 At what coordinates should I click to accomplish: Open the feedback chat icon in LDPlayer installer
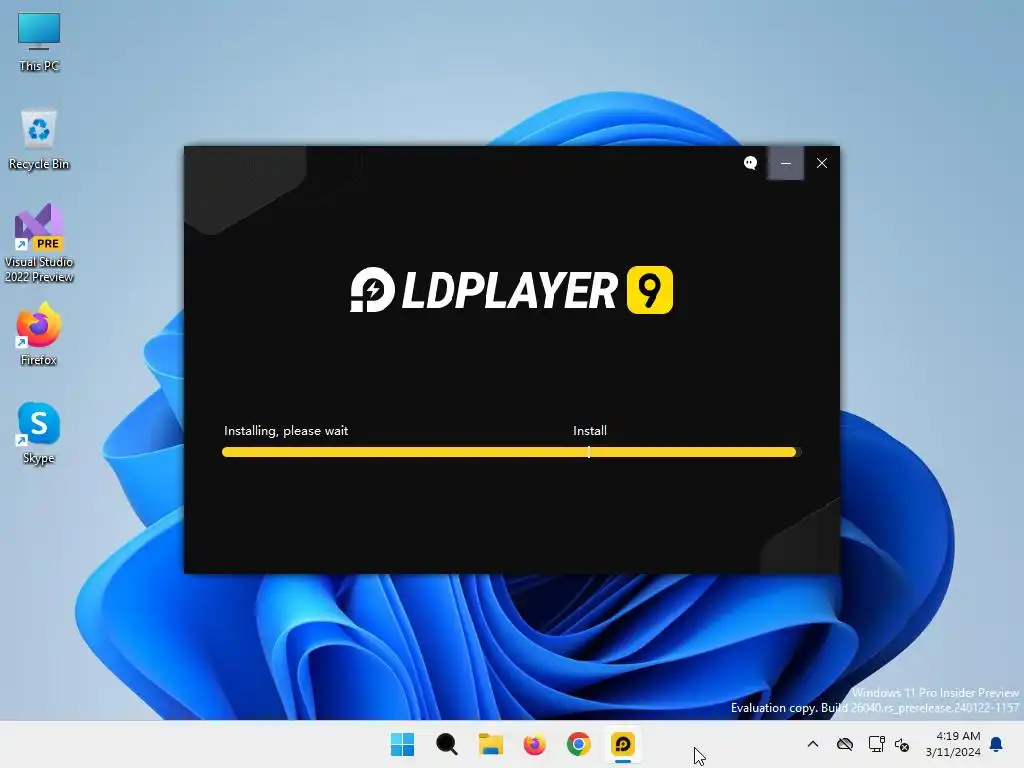point(750,163)
